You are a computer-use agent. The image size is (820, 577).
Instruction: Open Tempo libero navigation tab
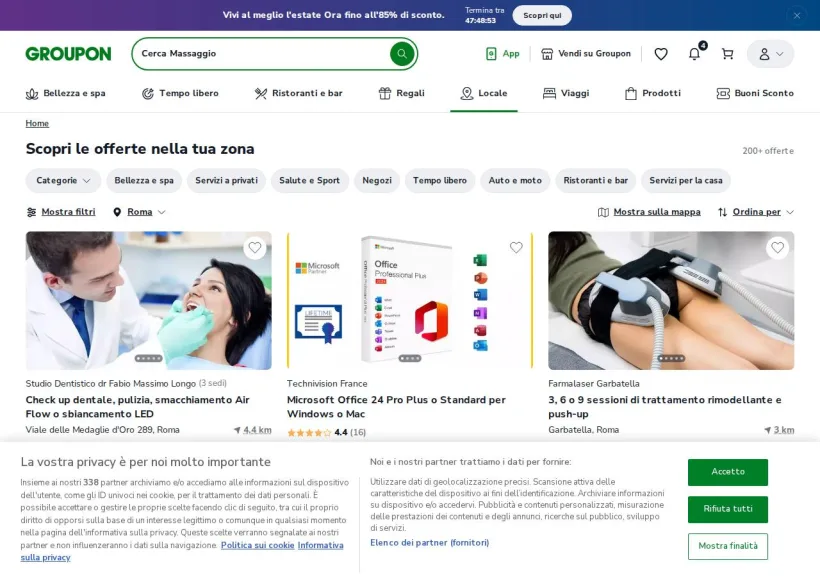coord(180,93)
